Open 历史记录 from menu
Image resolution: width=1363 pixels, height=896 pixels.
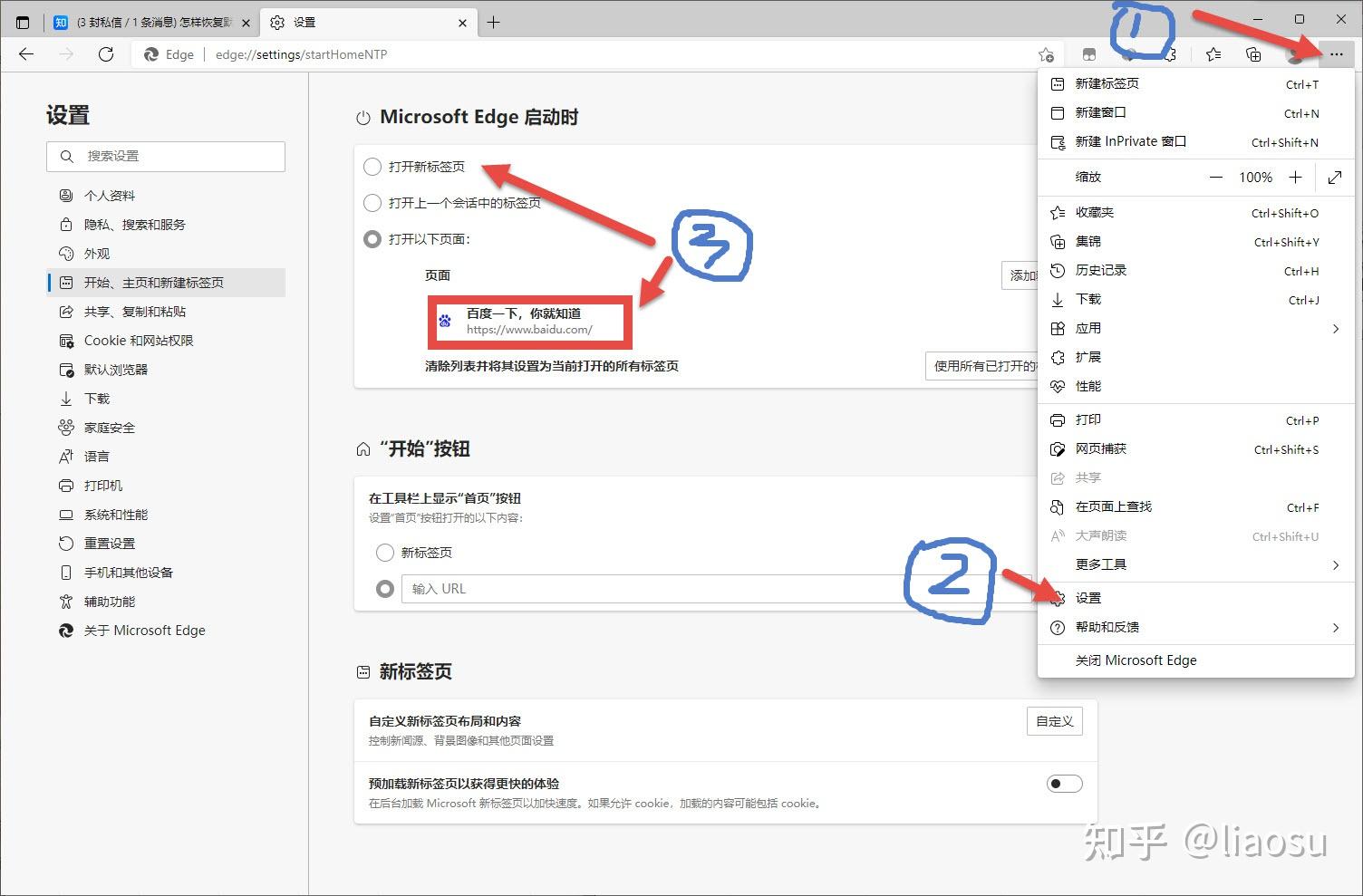tap(1195, 271)
